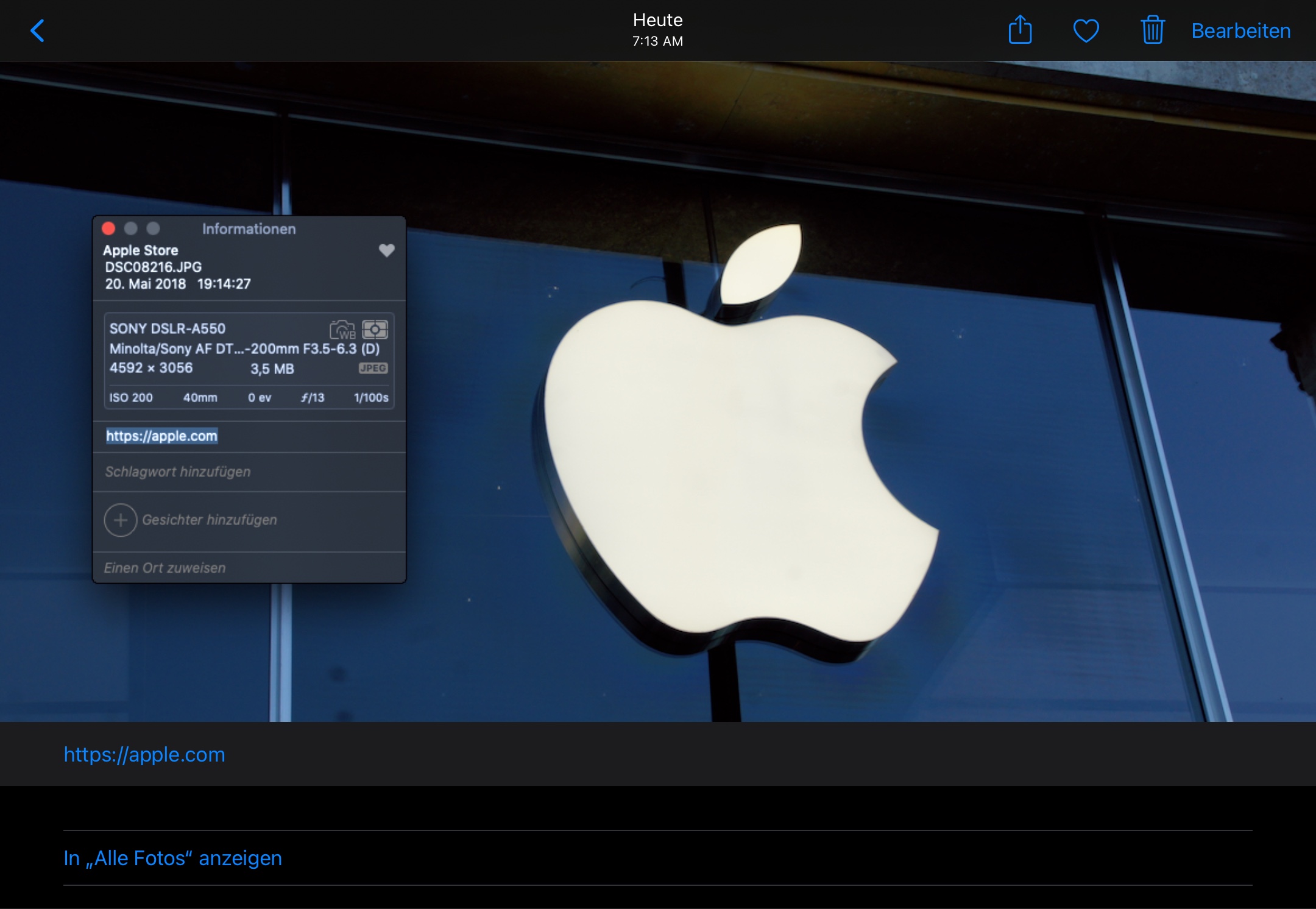Open the https://apple.com caption link
Viewport: 1316px width, 909px height.
144,754
